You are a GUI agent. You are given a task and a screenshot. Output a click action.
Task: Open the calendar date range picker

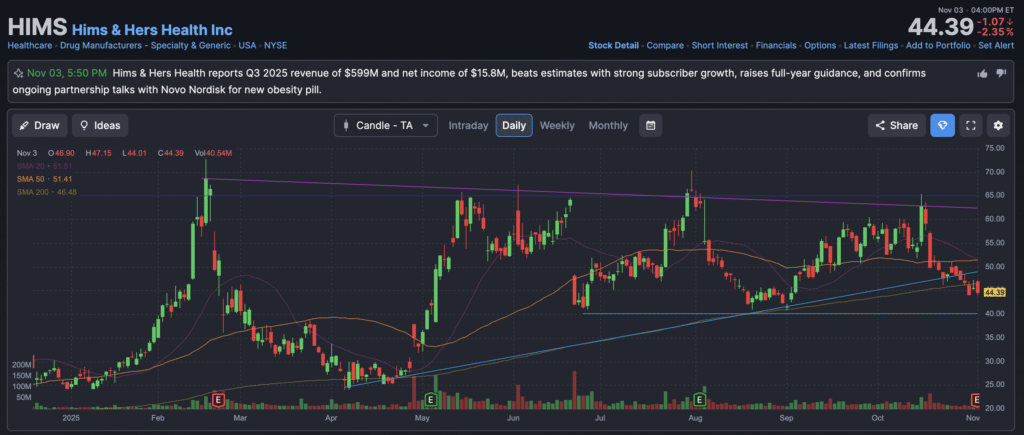coord(650,125)
